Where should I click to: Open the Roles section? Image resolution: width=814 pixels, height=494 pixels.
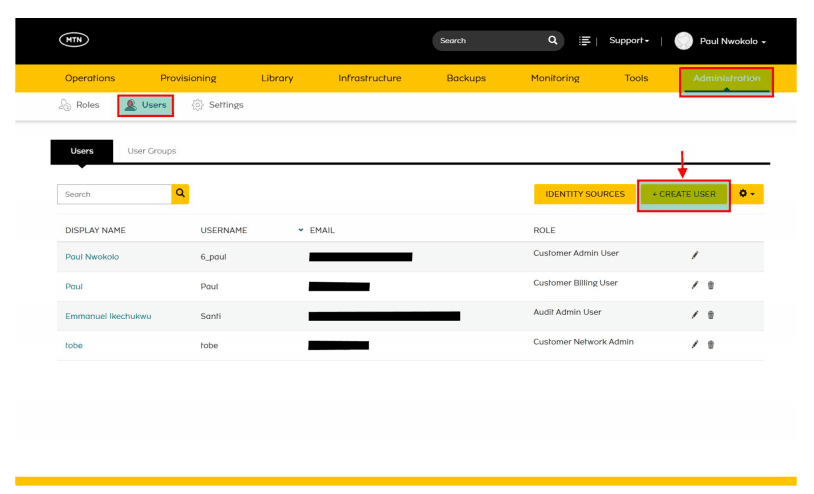pos(79,105)
